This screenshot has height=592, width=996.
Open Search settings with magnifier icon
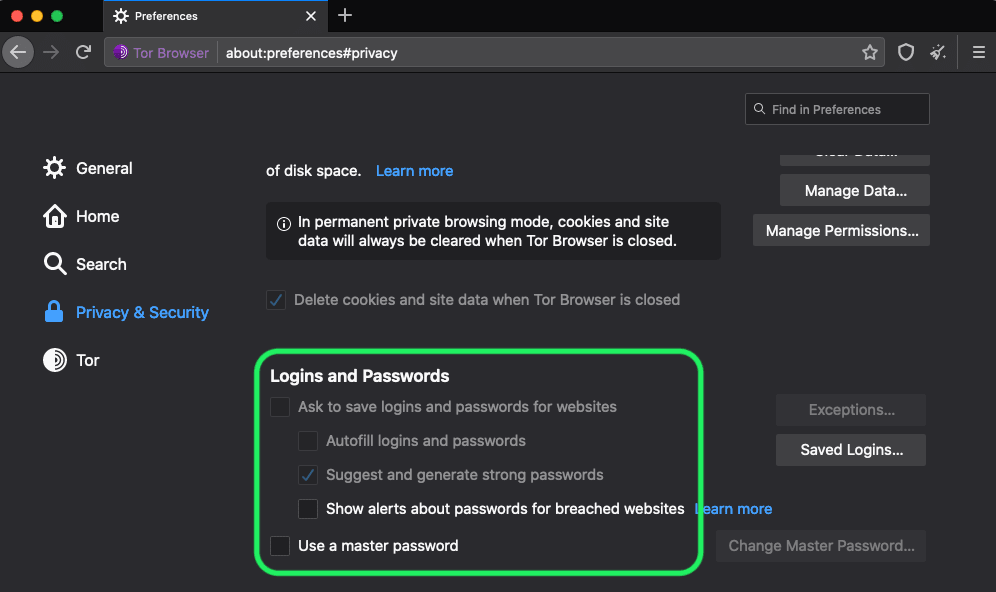(54, 264)
